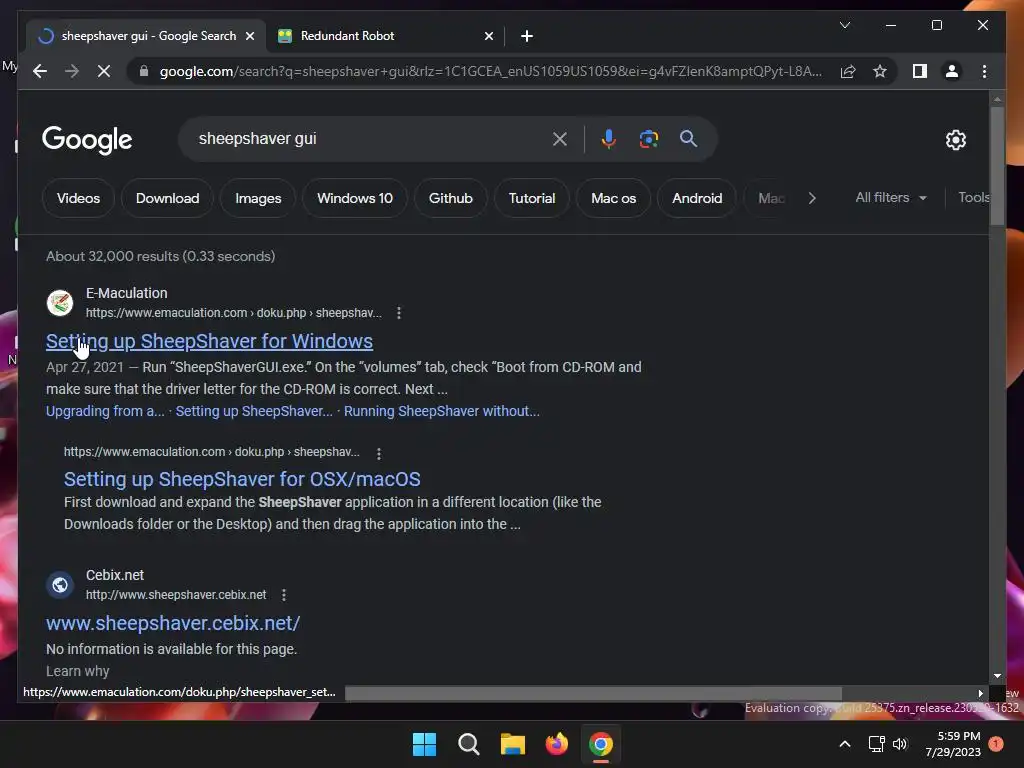Click the forward navigation arrow

coord(72,71)
